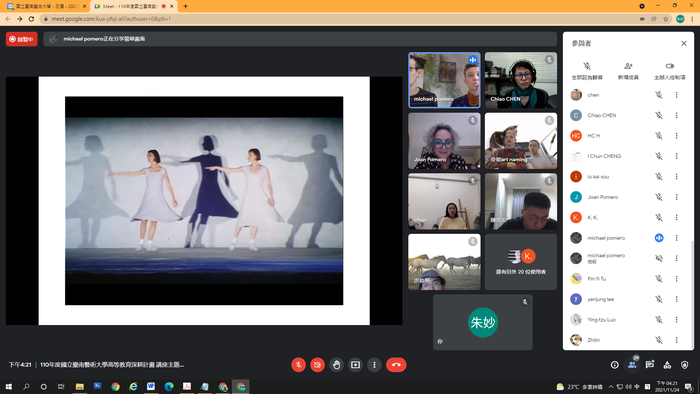
Task: Select Joan Pomero video tile
Action: point(444,141)
